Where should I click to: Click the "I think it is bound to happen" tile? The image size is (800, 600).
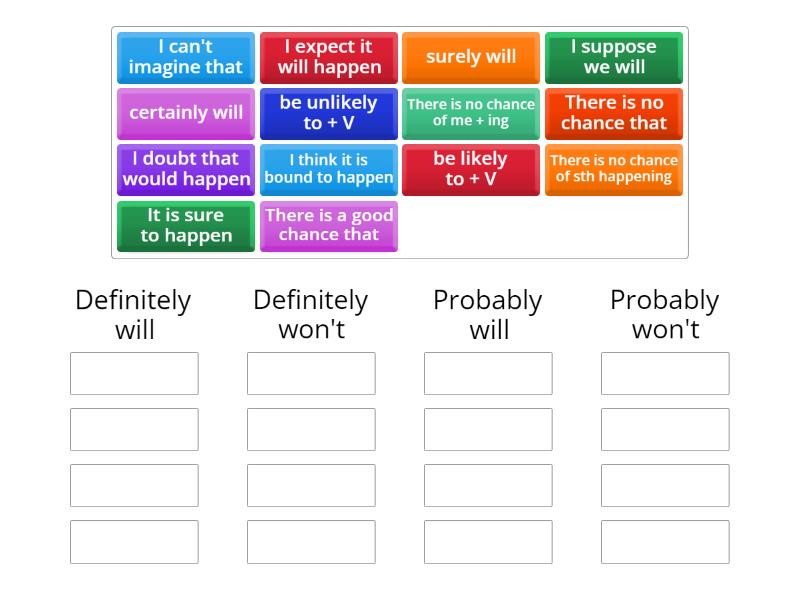(328, 169)
